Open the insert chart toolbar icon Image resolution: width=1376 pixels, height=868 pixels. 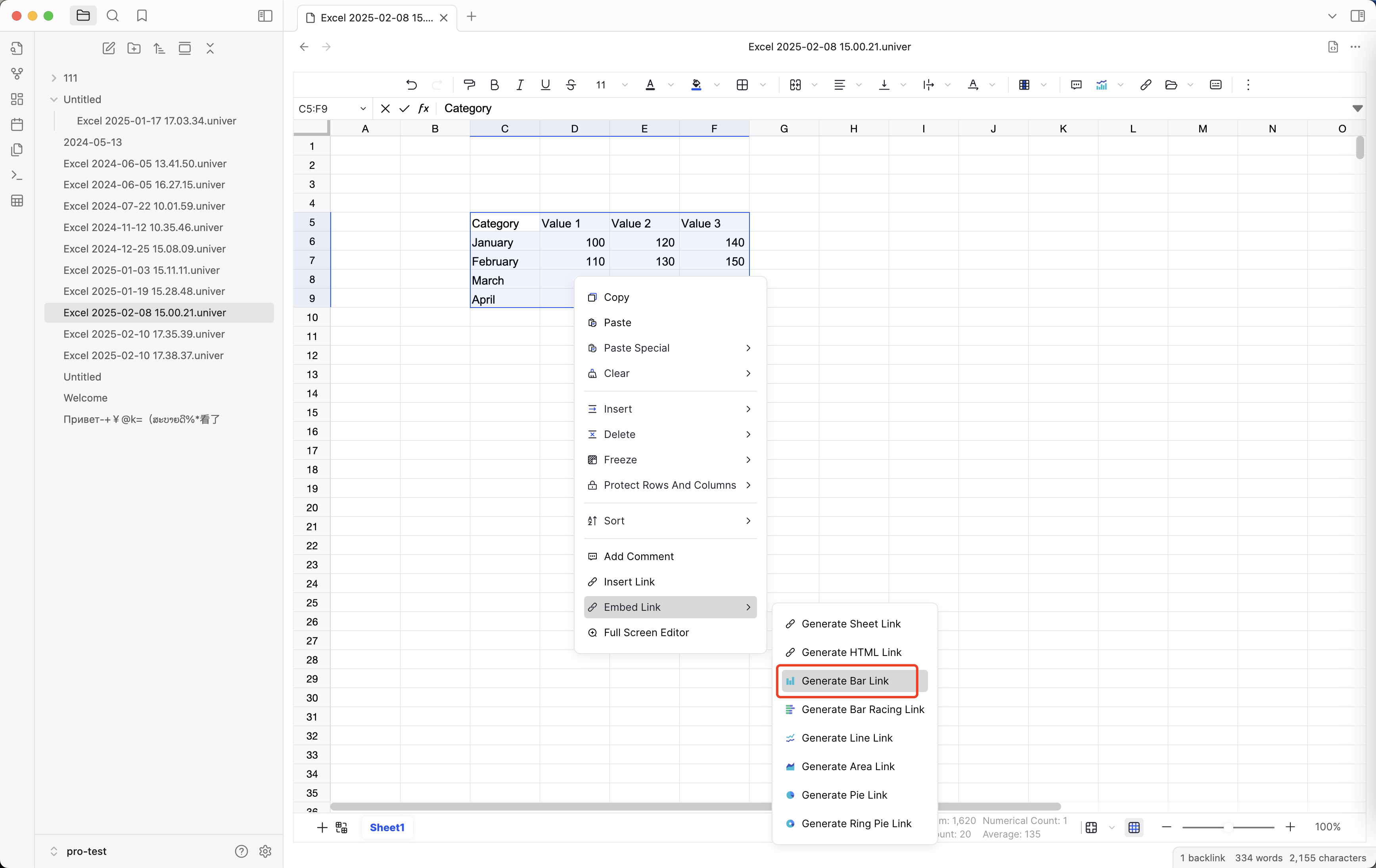pos(1102,84)
